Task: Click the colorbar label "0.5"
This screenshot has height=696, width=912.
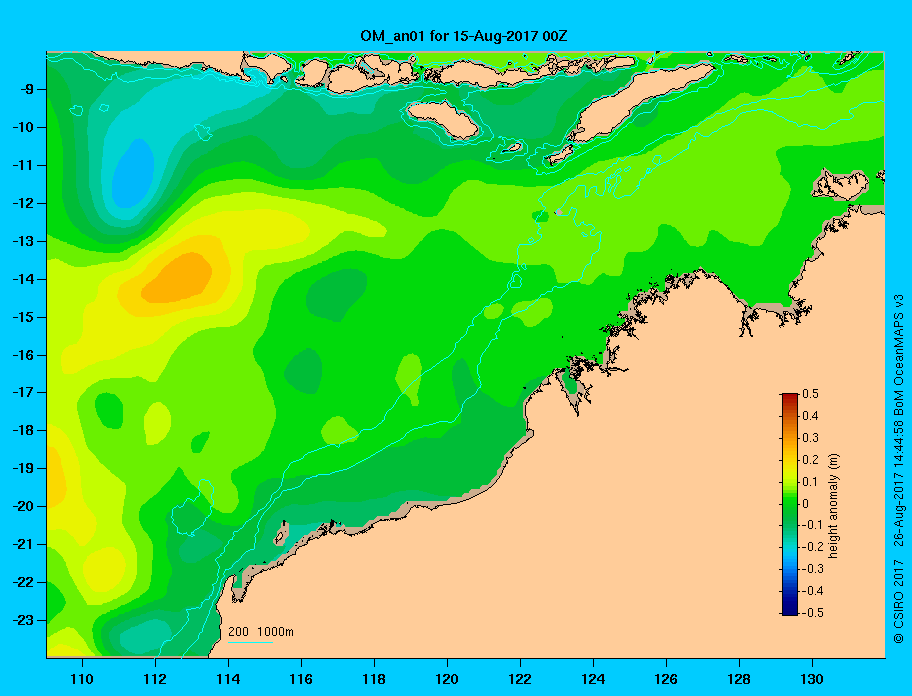Action: (x=810, y=394)
